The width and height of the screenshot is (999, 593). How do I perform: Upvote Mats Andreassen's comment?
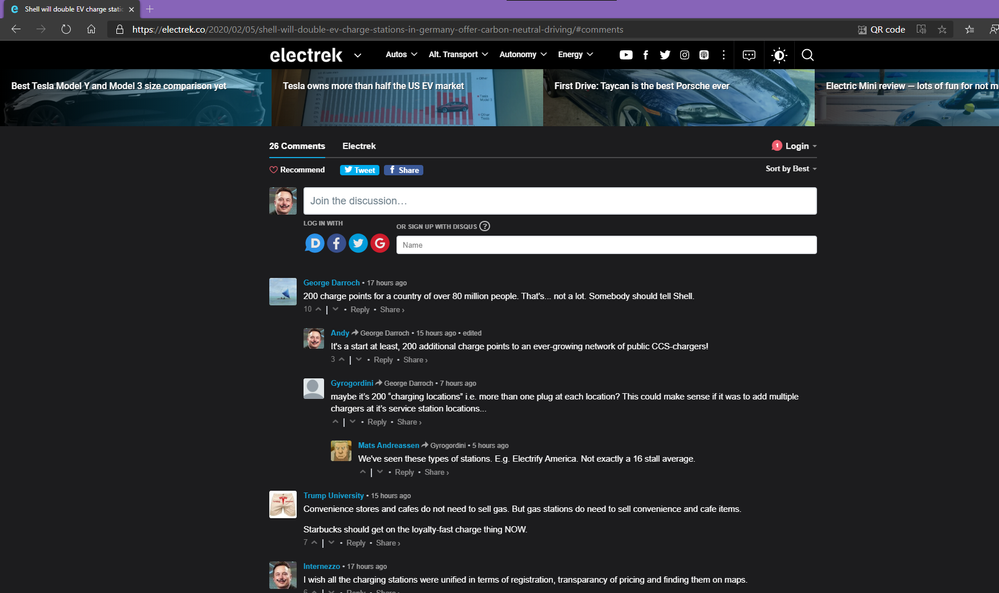point(363,472)
